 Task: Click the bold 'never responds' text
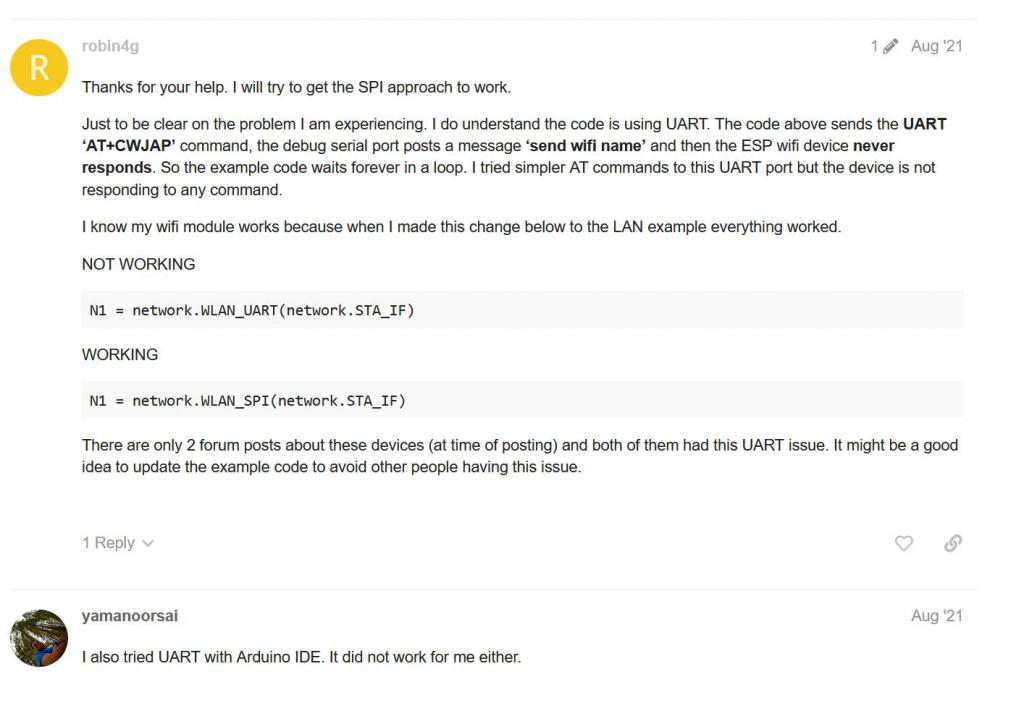pos(874,146)
